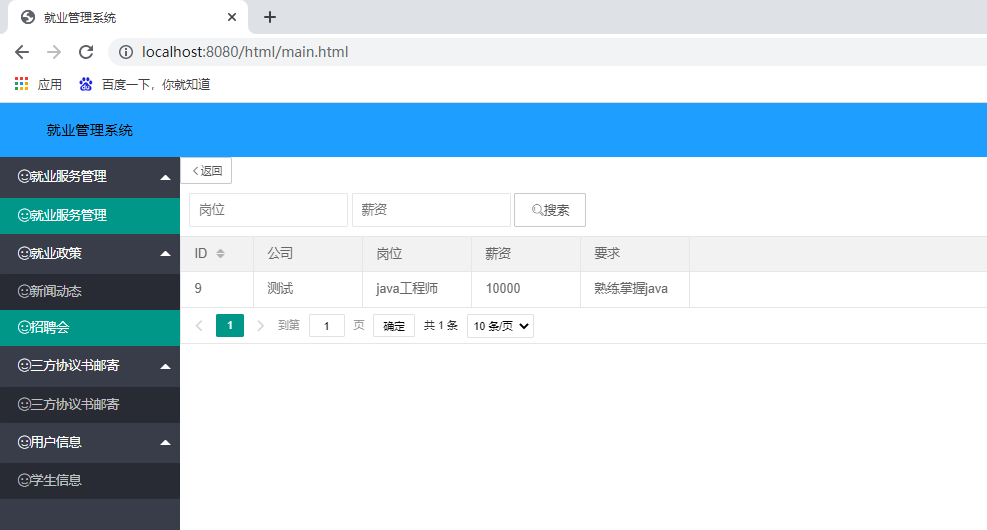This screenshot has height=530, width=987.
Task: Go to next page with right chevron
Action: pos(260,325)
